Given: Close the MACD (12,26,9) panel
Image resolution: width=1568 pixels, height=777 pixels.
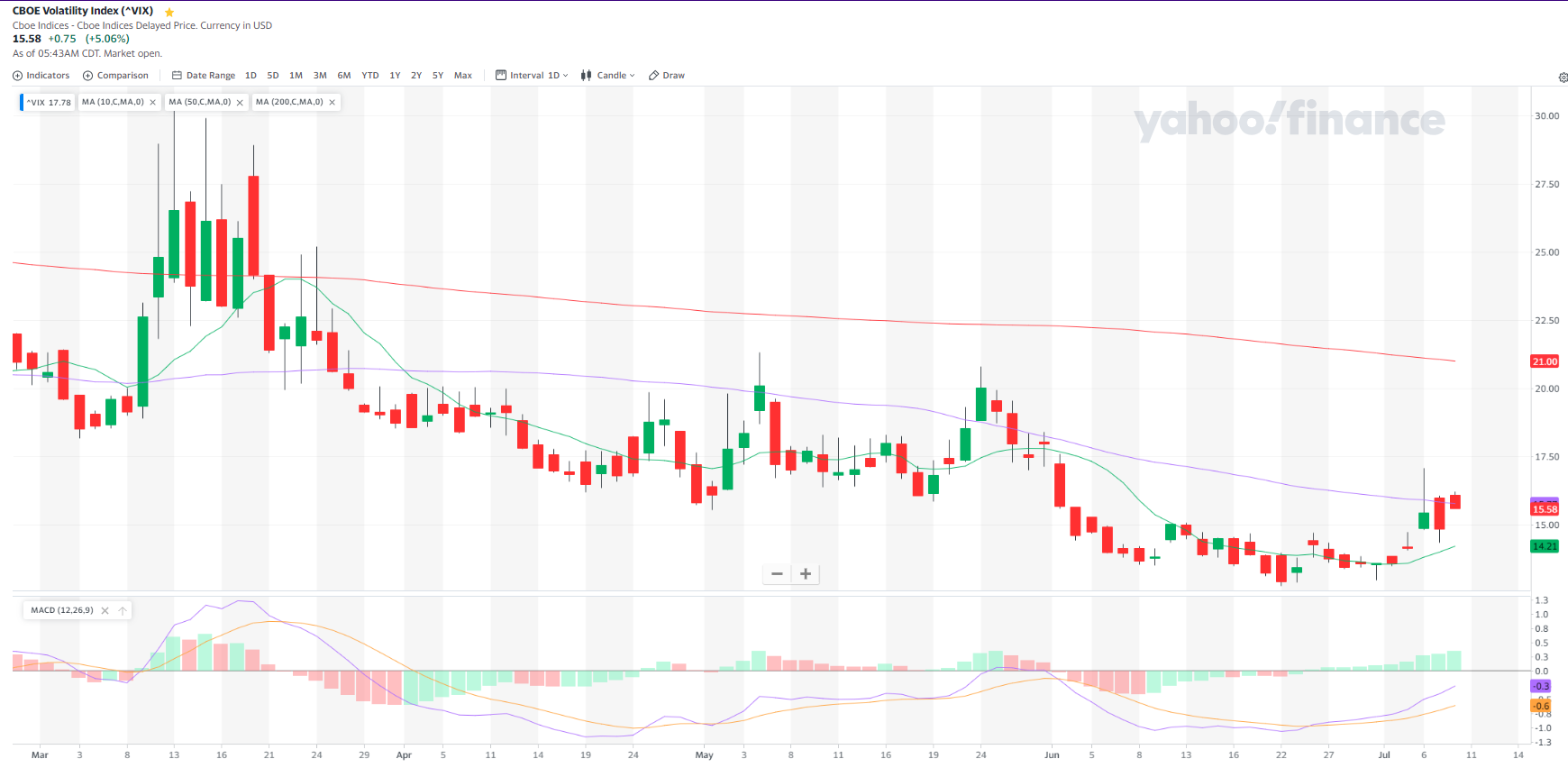Looking at the screenshot, I should [105, 611].
